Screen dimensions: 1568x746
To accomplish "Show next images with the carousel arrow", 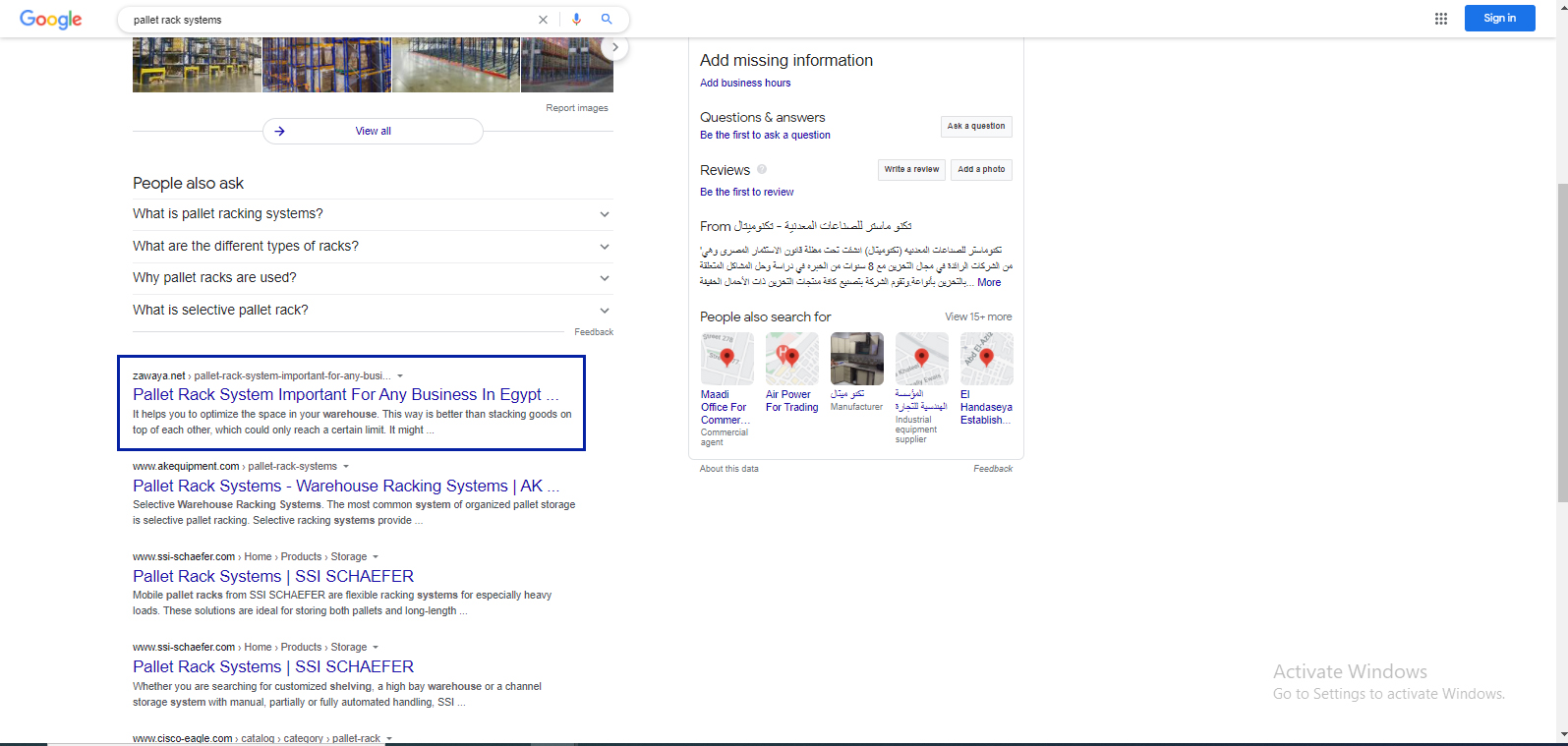I will point(614,47).
